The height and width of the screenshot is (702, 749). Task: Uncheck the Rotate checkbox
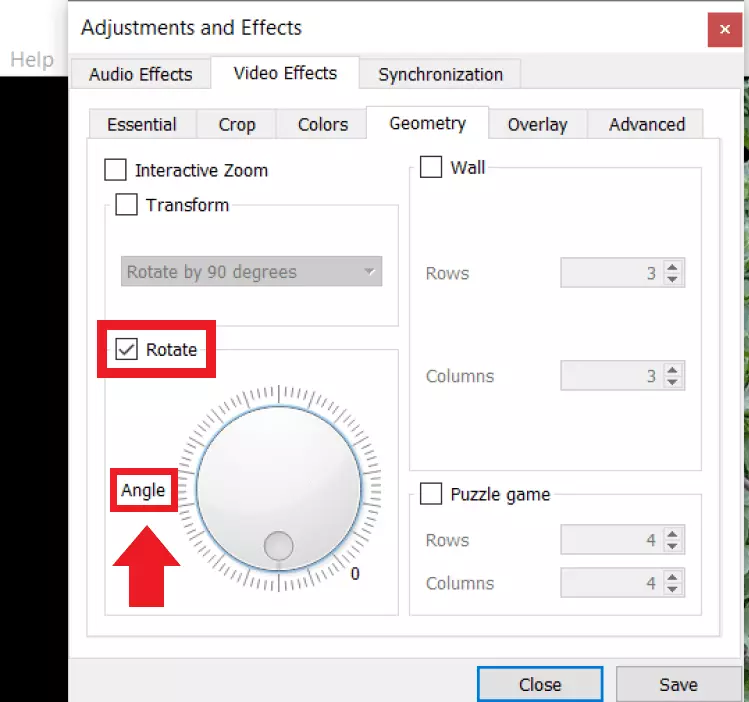(x=127, y=350)
